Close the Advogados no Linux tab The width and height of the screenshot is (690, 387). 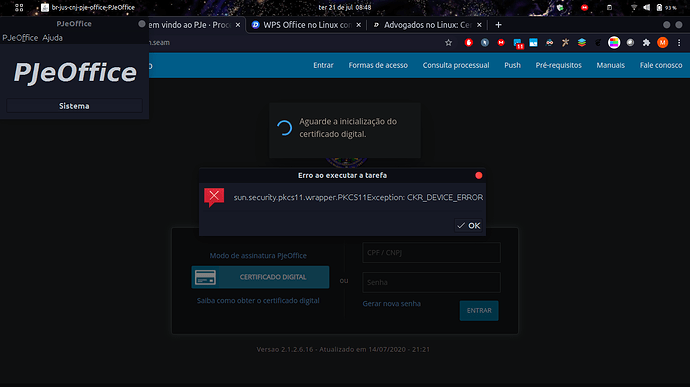[x=479, y=25]
